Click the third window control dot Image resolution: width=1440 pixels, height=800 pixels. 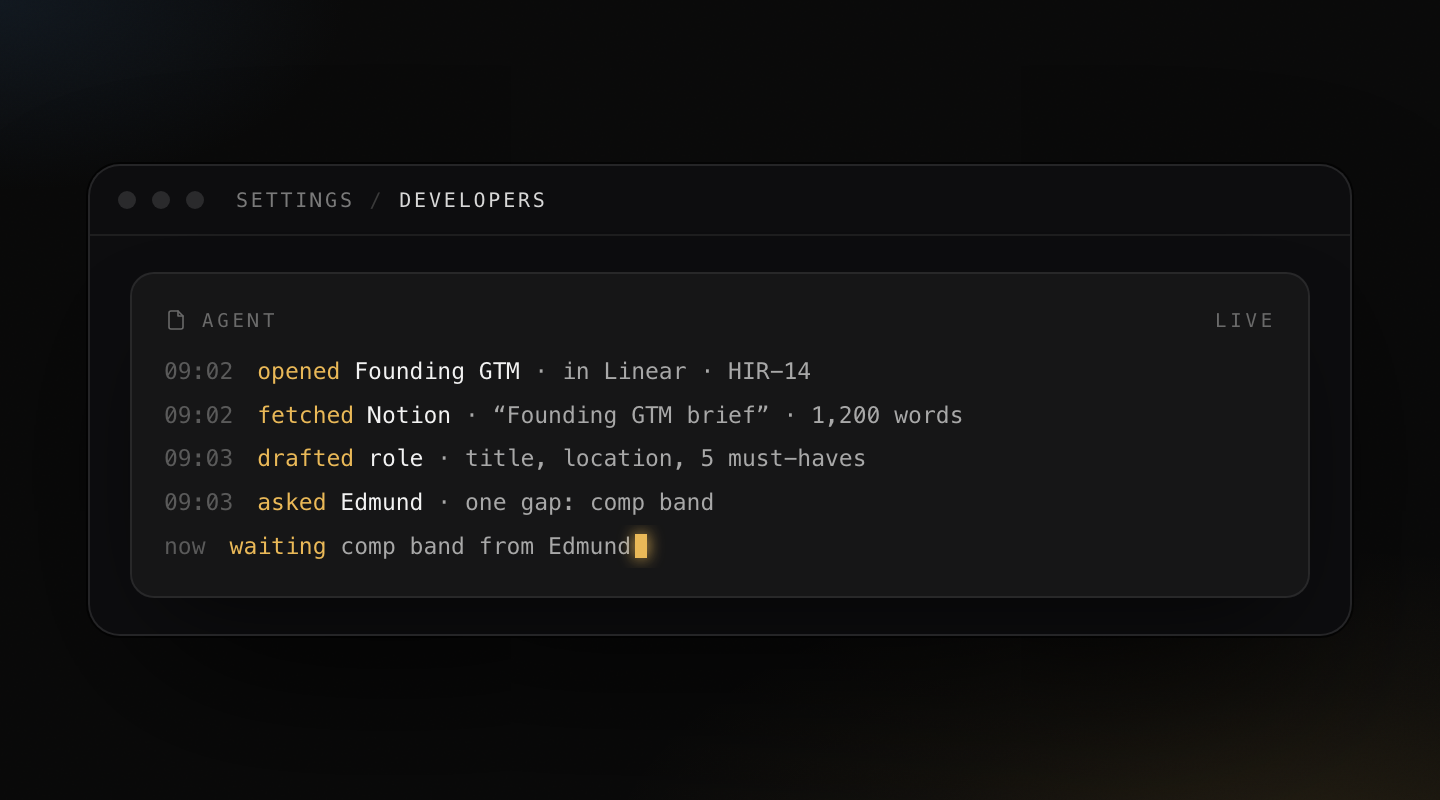[x=195, y=200]
